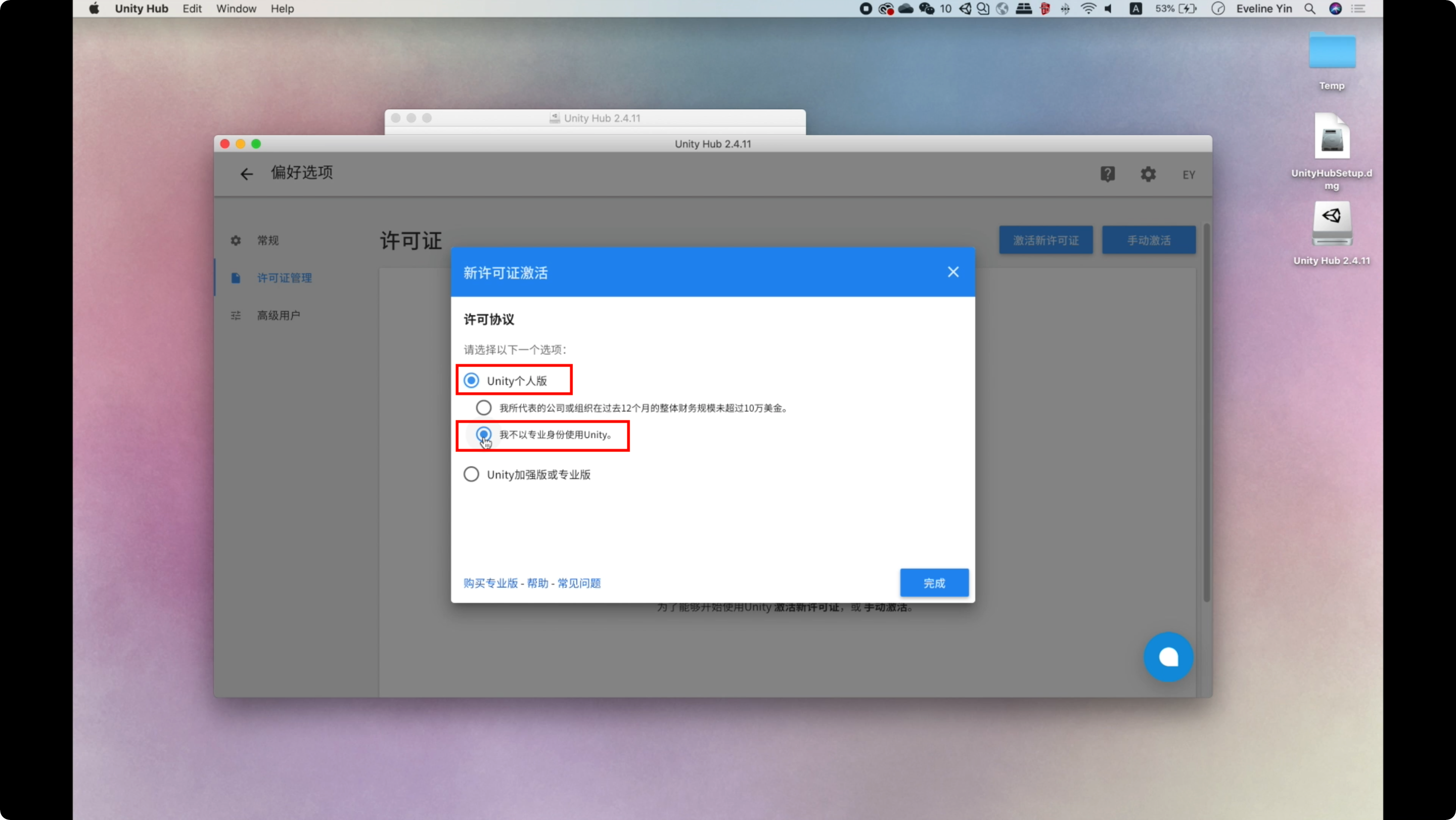Click the back arrow next to 偏好选项
Image resolution: width=1456 pixels, height=820 pixels.
pos(246,173)
